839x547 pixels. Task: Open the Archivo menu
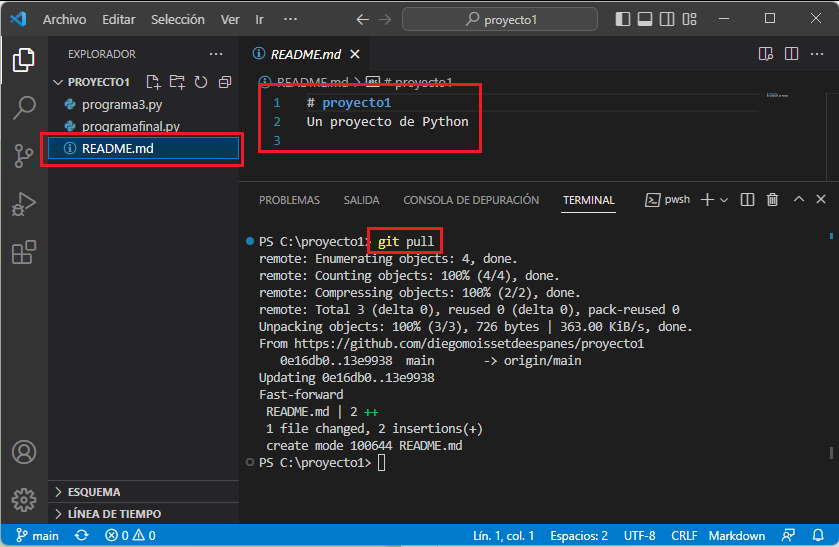point(64,19)
